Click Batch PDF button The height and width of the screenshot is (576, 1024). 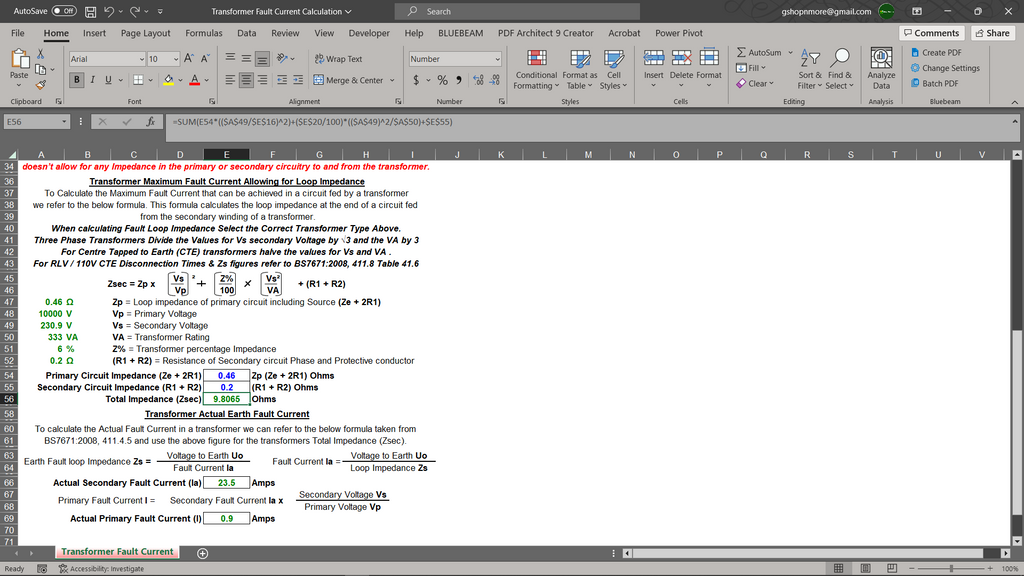coord(935,84)
